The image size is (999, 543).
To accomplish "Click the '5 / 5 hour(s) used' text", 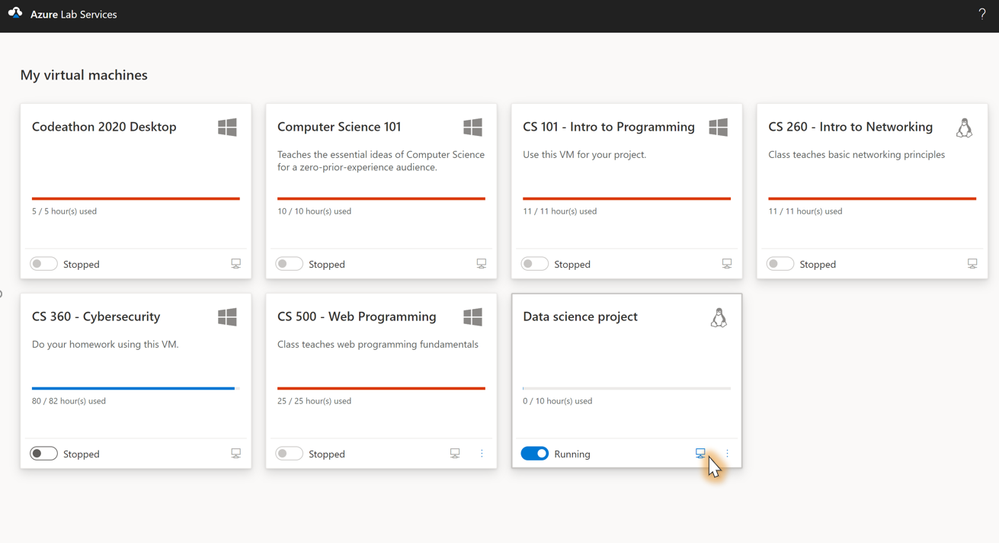I will pyautogui.click(x=64, y=211).
